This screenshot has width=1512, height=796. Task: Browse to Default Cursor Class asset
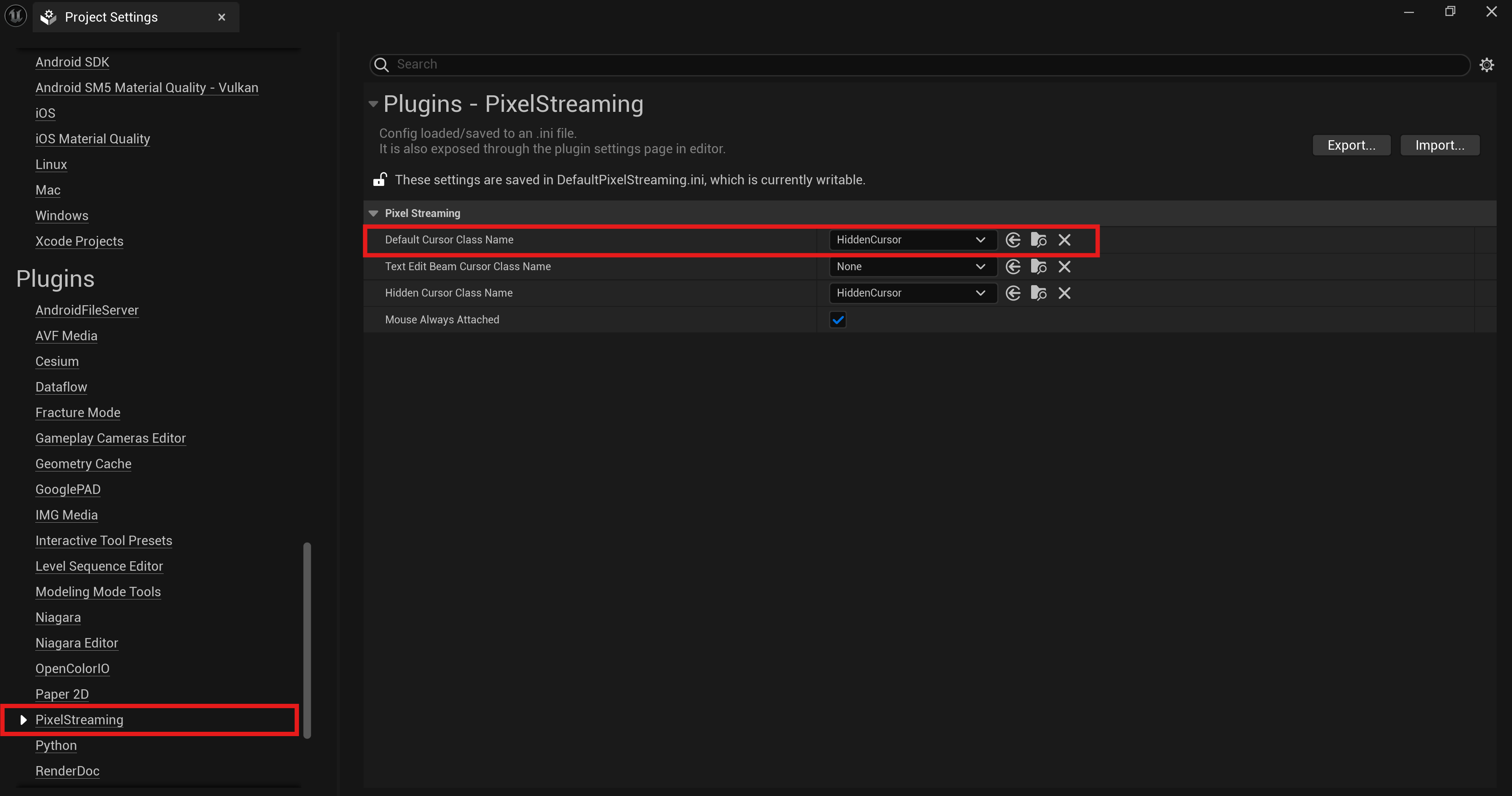1038,239
